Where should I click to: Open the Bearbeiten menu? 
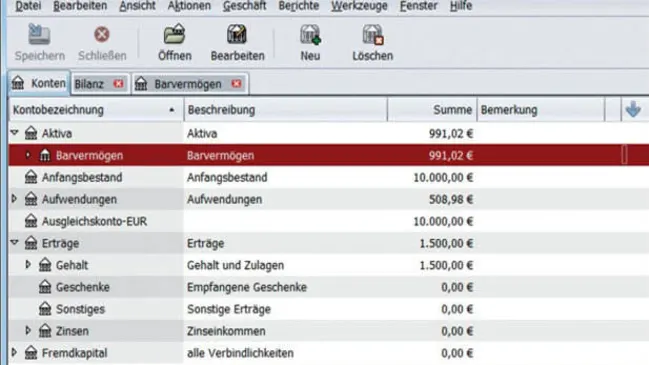point(80,6)
